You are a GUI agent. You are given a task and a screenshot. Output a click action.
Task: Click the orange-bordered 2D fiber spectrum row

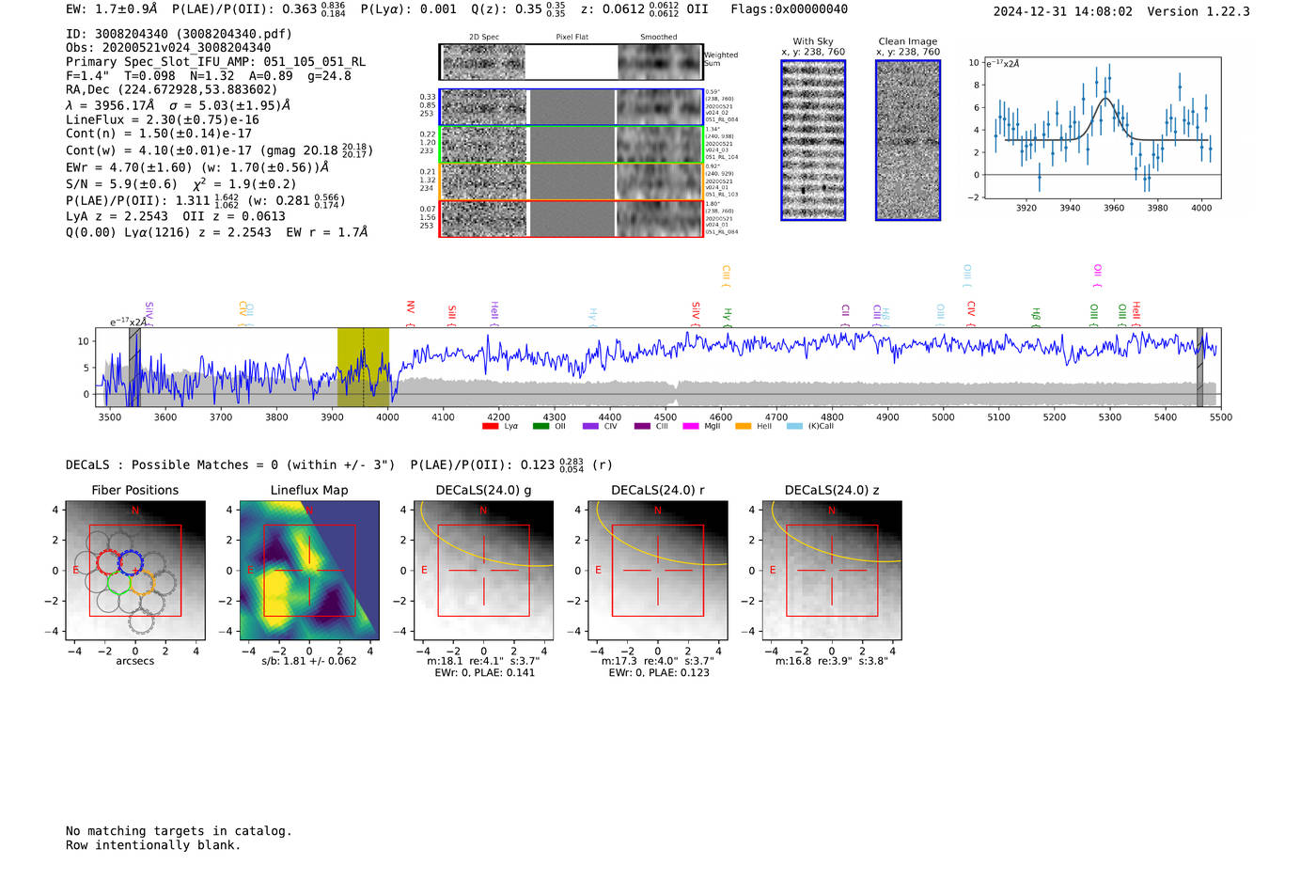(x=571, y=181)
